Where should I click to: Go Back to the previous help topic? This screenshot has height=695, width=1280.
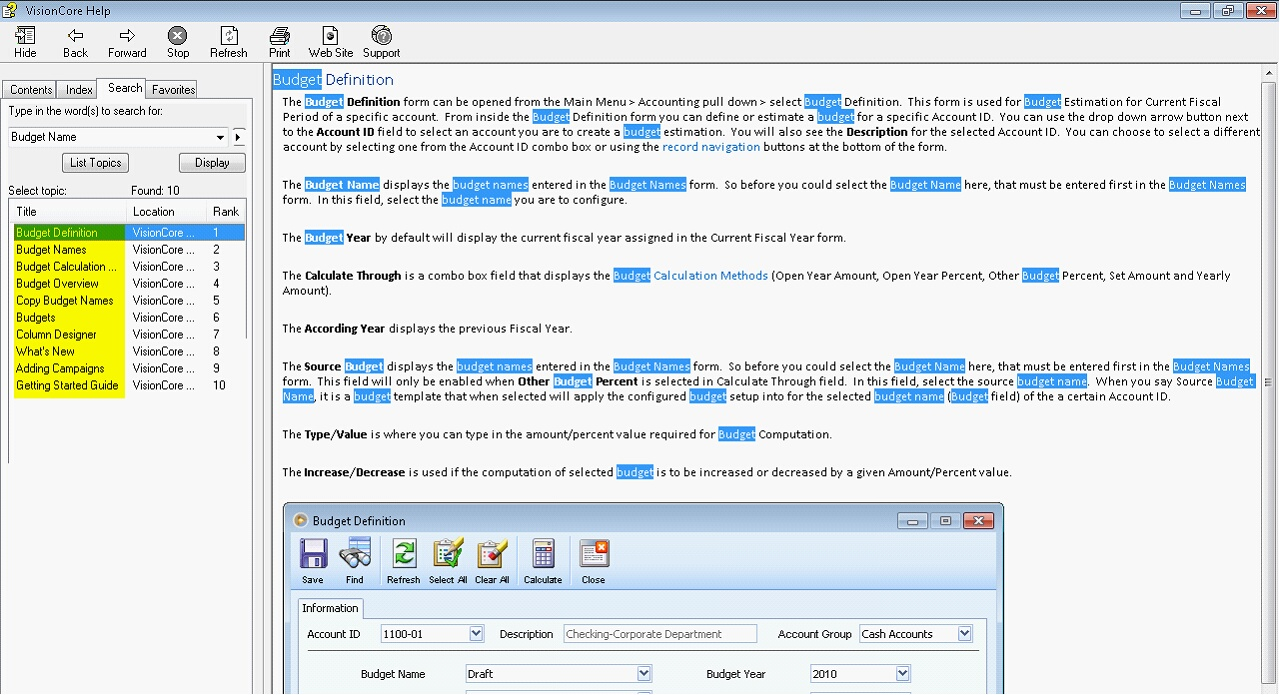point(75,42)
